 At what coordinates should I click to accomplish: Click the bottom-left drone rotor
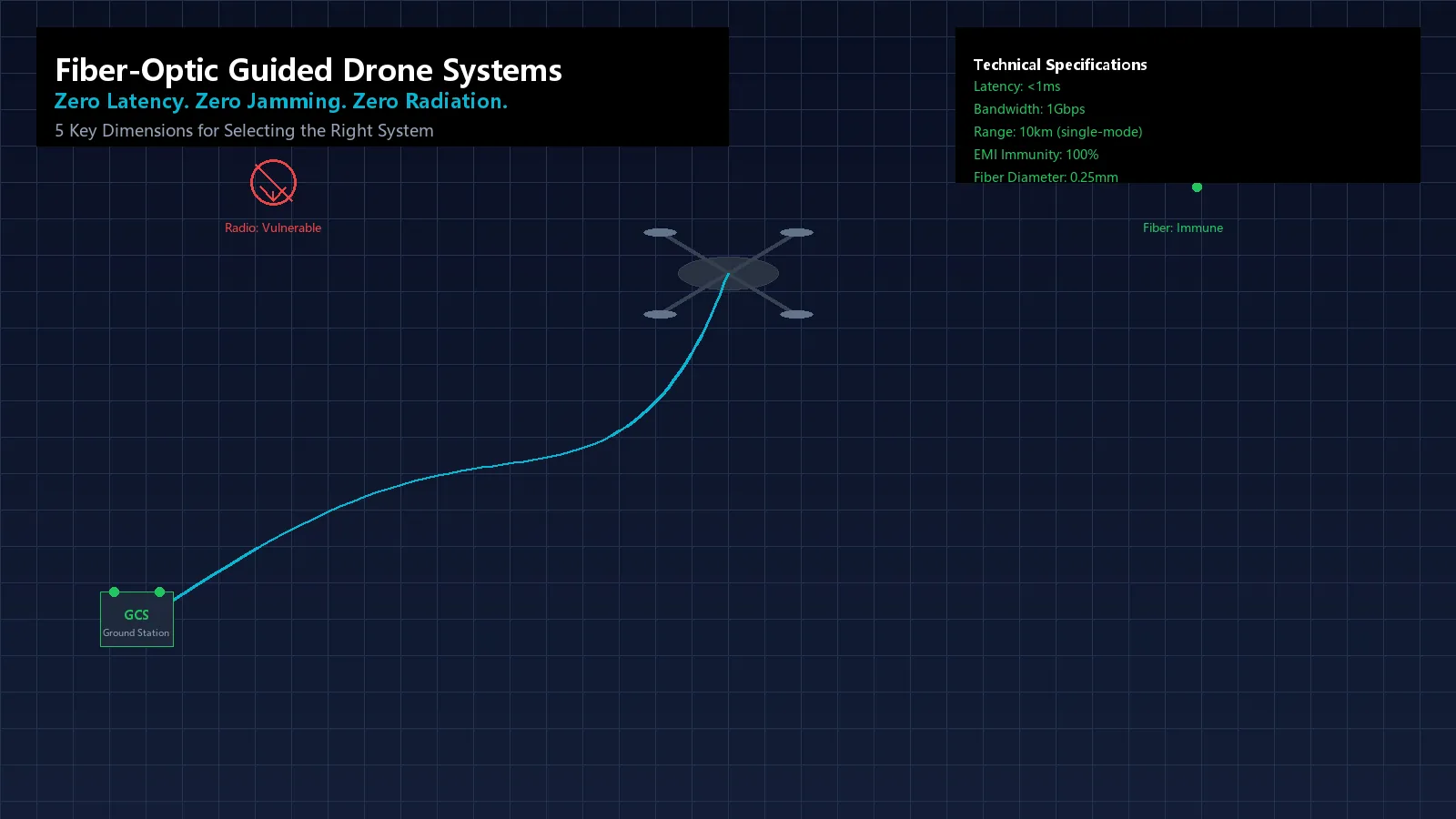point(660,314)
